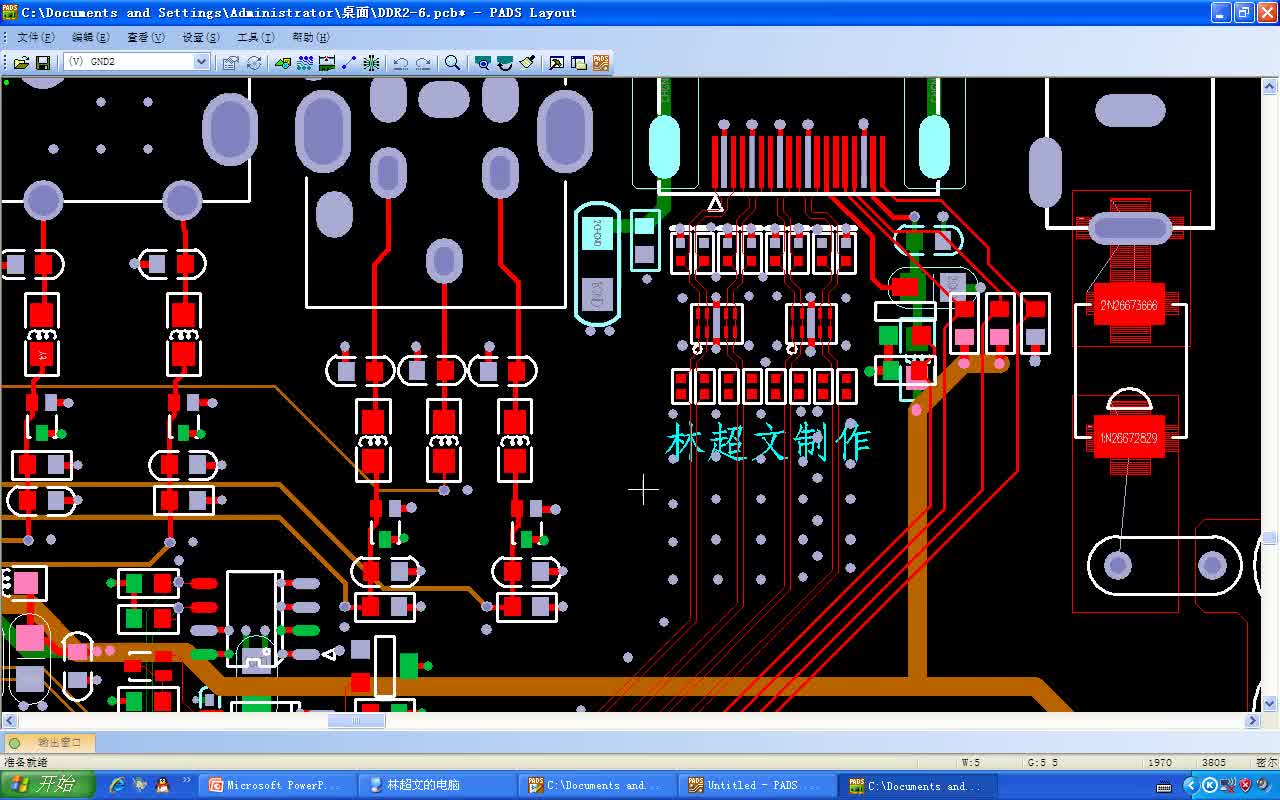Click the 林超文制作 text on board
This screenshot has height=800, width=1280.
(768, 443)
